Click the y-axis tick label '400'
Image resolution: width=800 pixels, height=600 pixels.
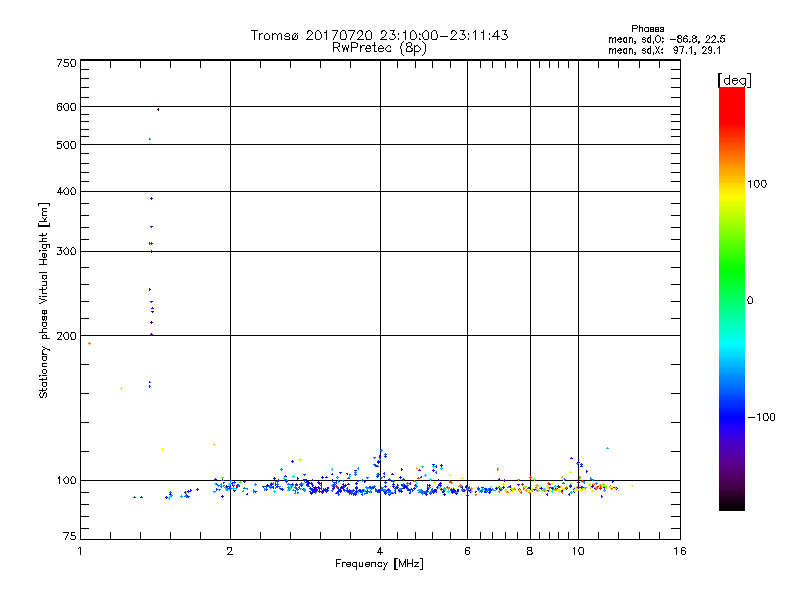click(66, 191)
